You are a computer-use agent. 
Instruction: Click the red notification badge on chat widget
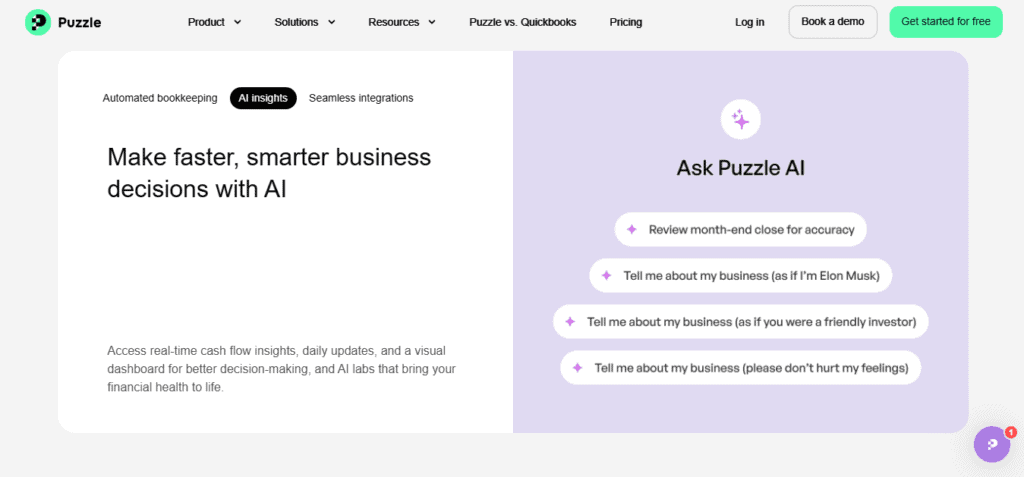[x=1011, y=432]
